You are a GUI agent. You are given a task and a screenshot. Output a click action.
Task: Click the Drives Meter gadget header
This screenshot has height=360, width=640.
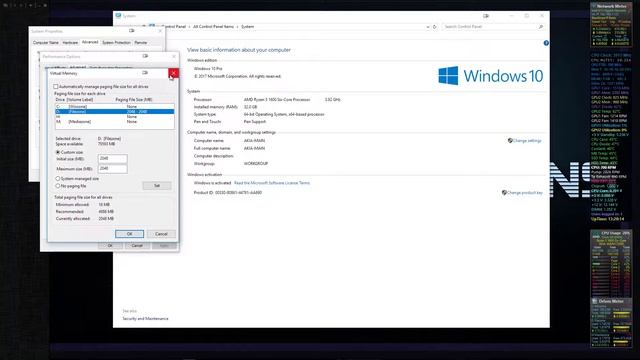click(x=611, y=301)
